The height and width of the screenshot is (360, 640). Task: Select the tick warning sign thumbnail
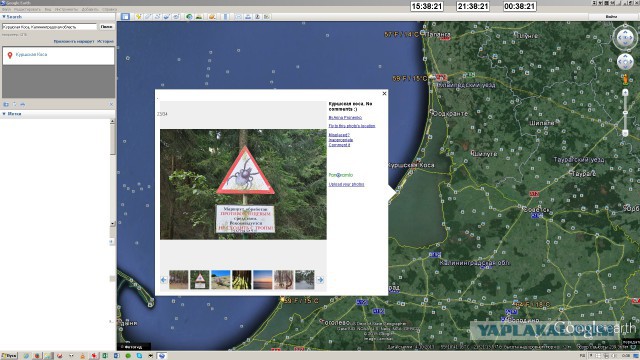click(200, 280)
